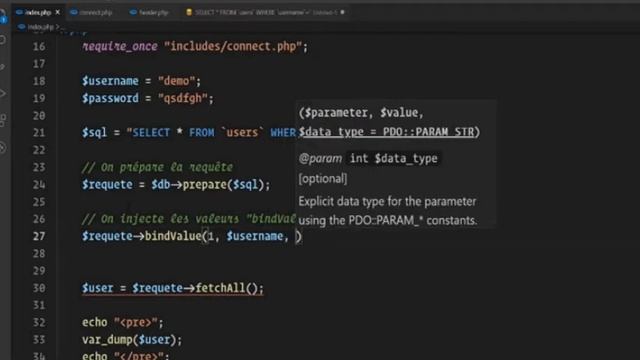Click the PHP icon on connect.php tab

point(74,12)
